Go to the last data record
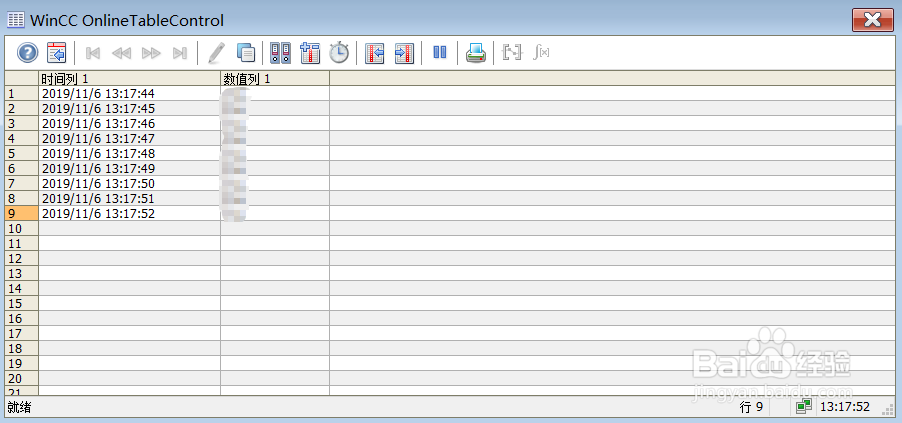Screen dimensions: 902x423 click(180, 53)
